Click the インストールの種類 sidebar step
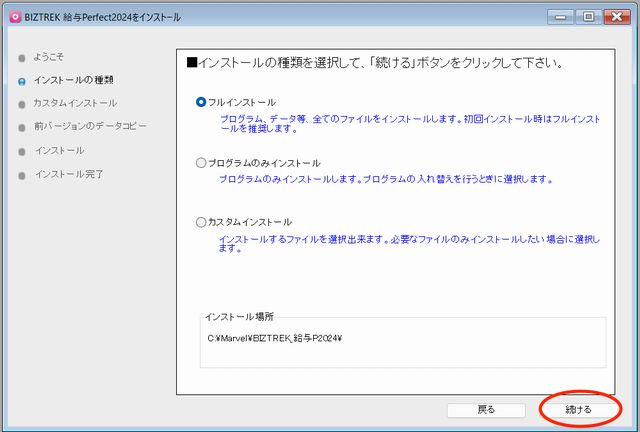This screenshot has height=432, width=640. pos(73,80)
